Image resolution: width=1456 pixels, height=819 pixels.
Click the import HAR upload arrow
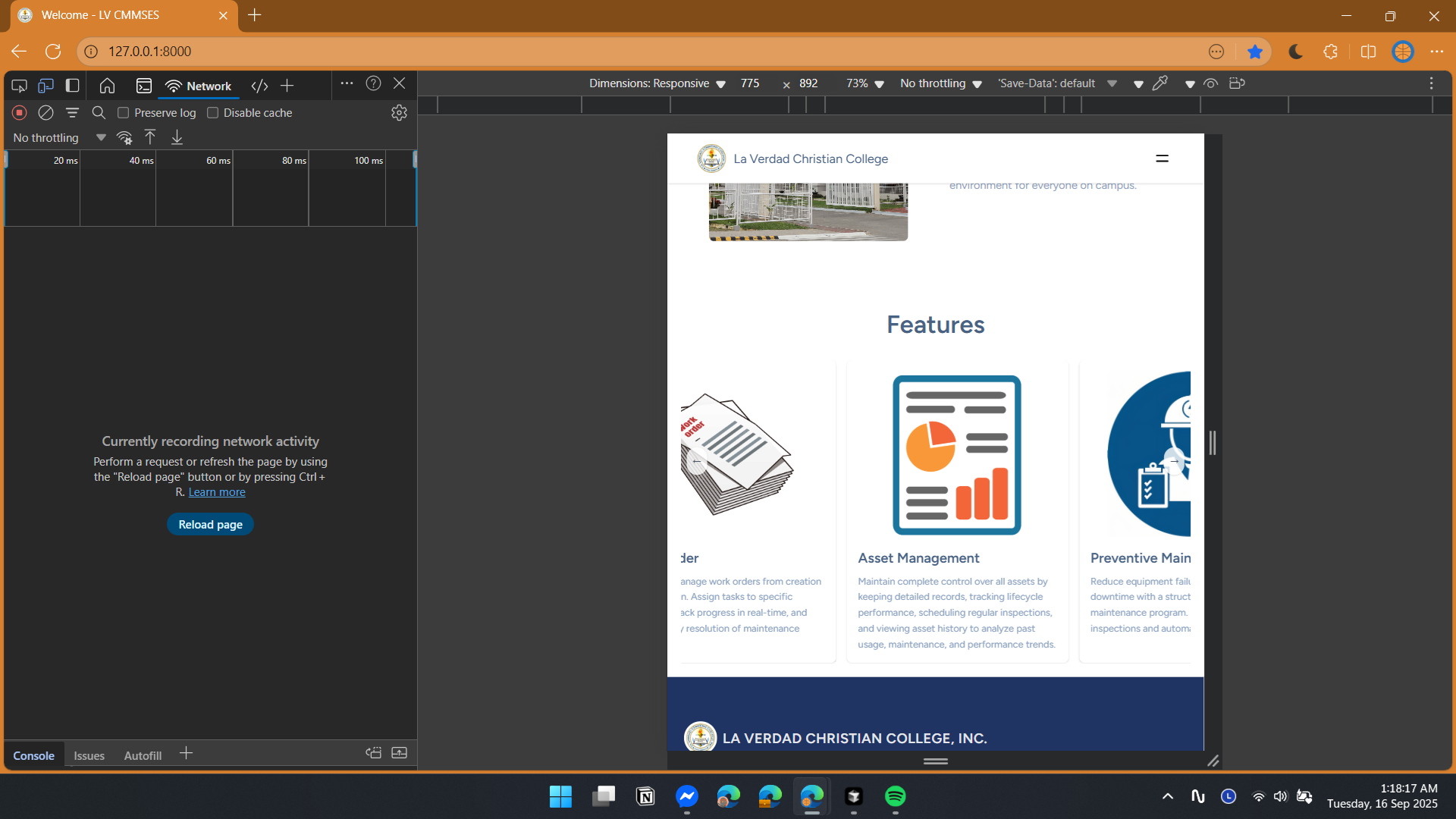pyautogui.click(x=150, y=137)
